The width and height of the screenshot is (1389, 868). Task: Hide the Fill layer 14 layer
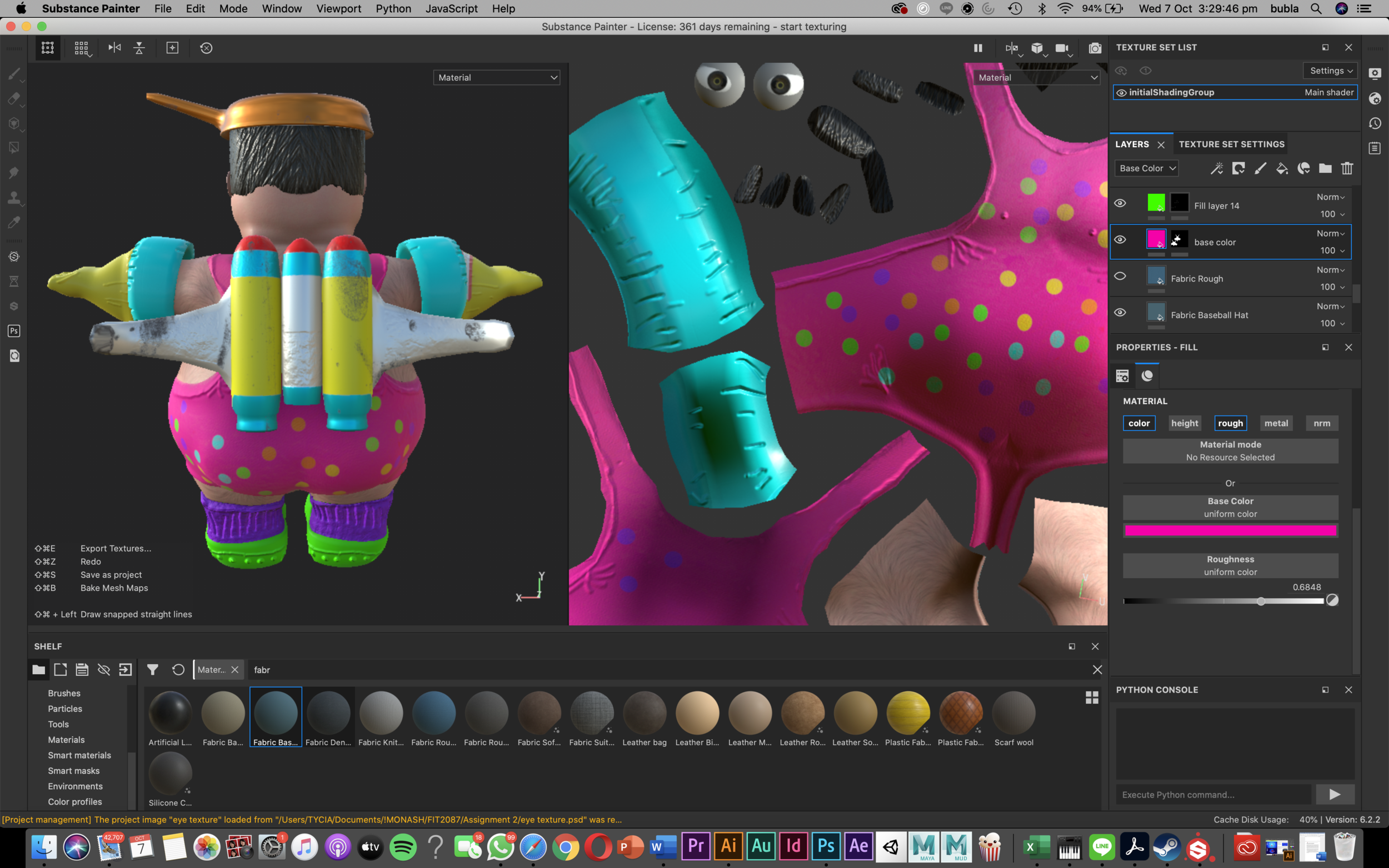1120,203
